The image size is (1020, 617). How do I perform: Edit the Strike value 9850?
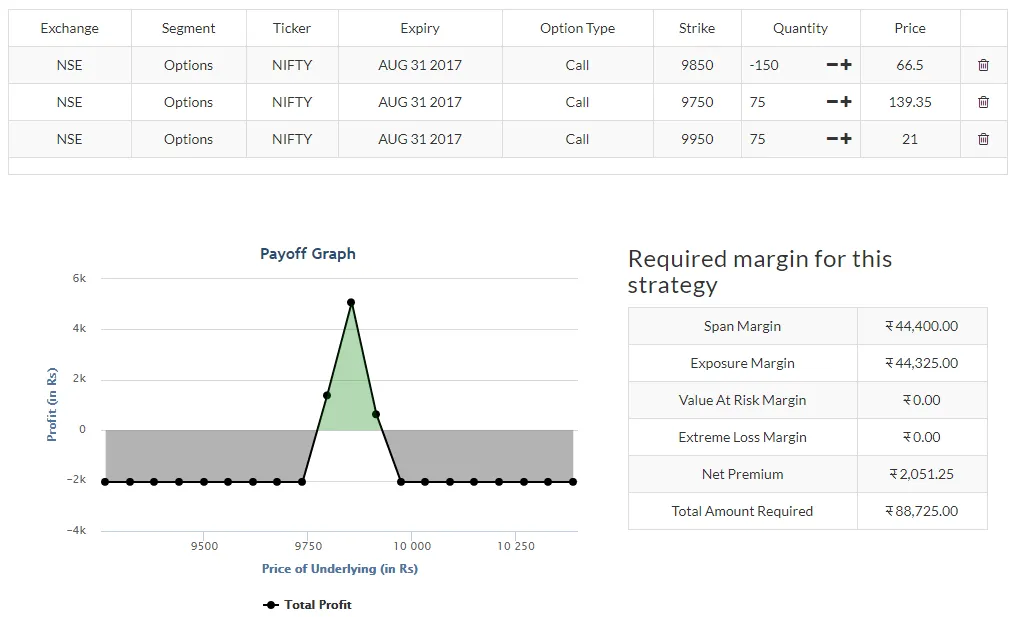pyautogui.click(x=697, y=64)
